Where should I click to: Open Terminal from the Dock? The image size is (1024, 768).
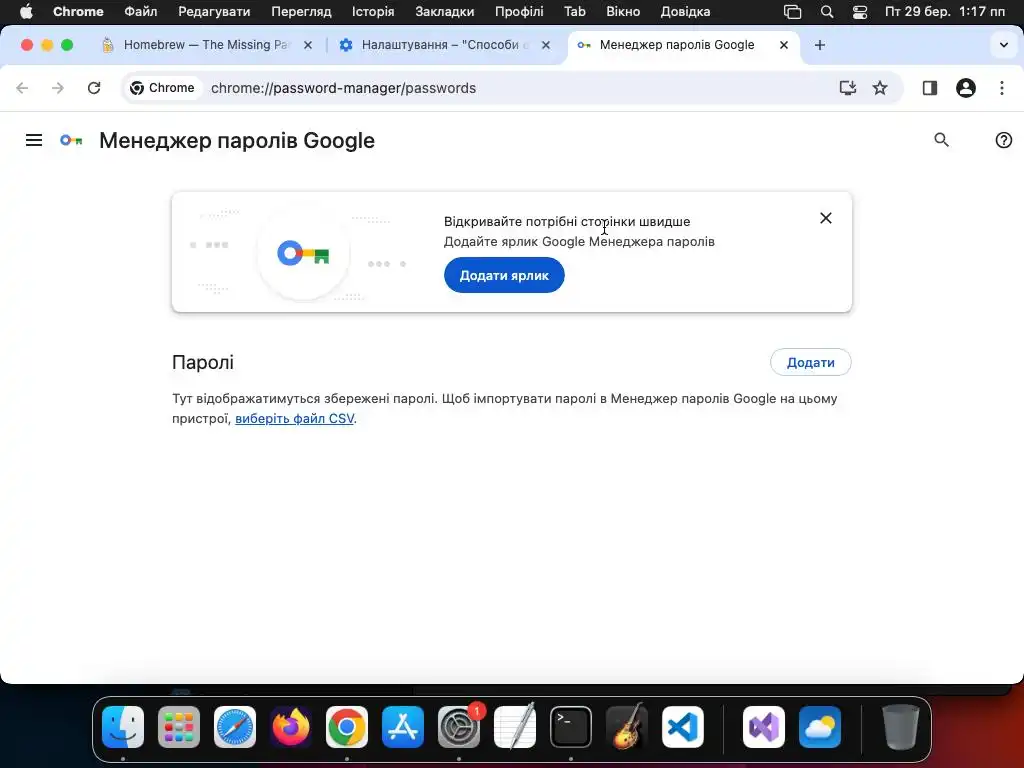(x=571, y=727)
